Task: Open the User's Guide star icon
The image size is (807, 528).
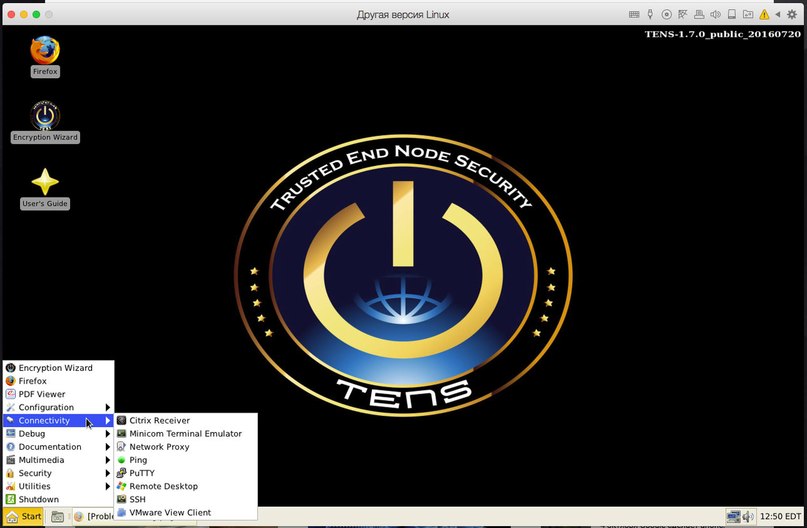Action: click(45, 188)
